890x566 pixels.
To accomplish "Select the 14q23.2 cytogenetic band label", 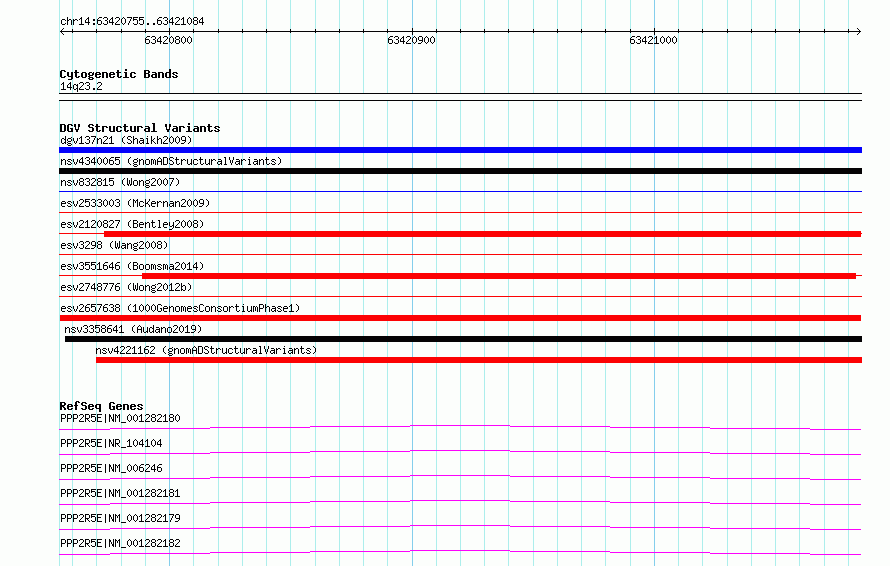I will 81,86.
